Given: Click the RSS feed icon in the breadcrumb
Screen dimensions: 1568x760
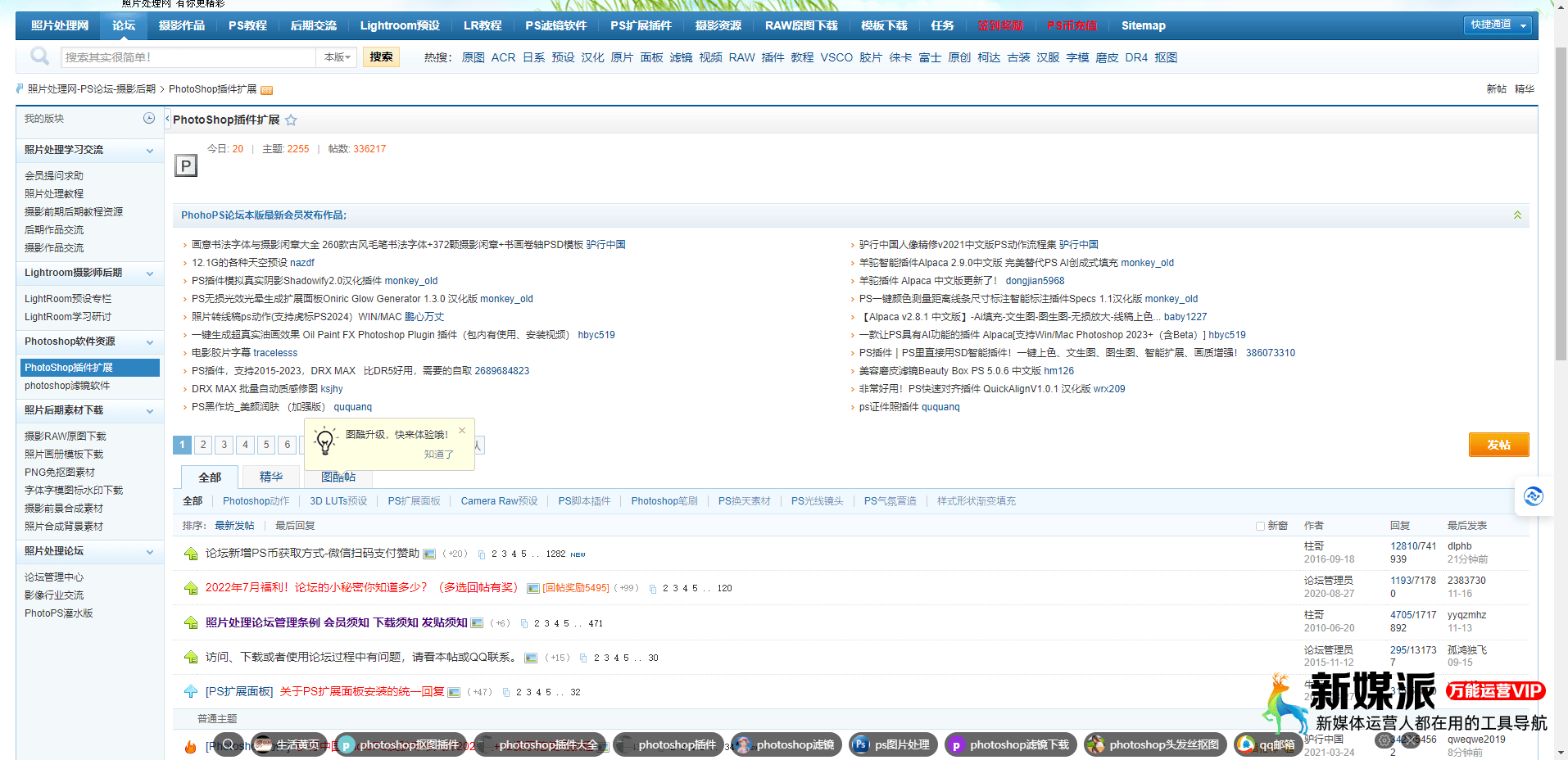Looking at the screenshot, I should coord(266,90).
